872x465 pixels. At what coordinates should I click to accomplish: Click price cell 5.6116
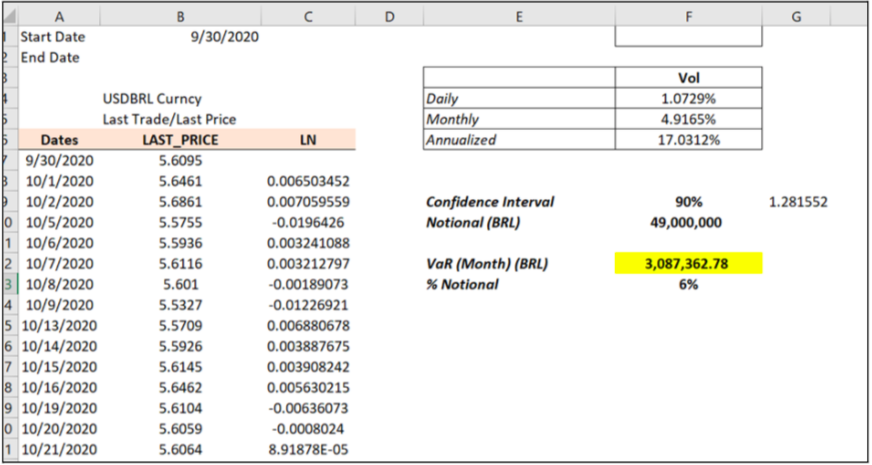pyautogui.click(x=181, y=264)
